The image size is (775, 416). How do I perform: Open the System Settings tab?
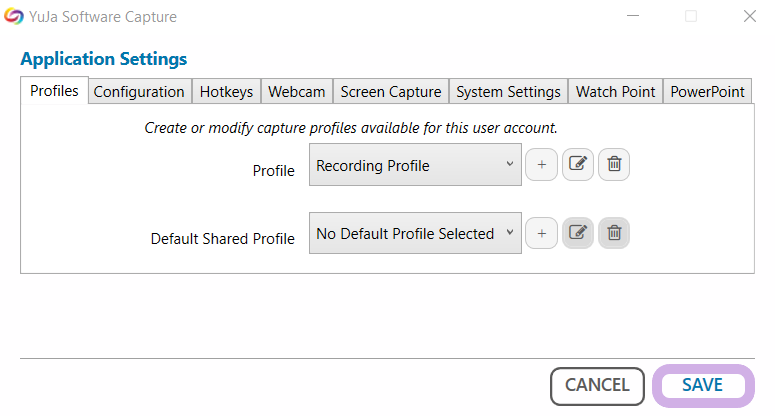coord(508,91)
